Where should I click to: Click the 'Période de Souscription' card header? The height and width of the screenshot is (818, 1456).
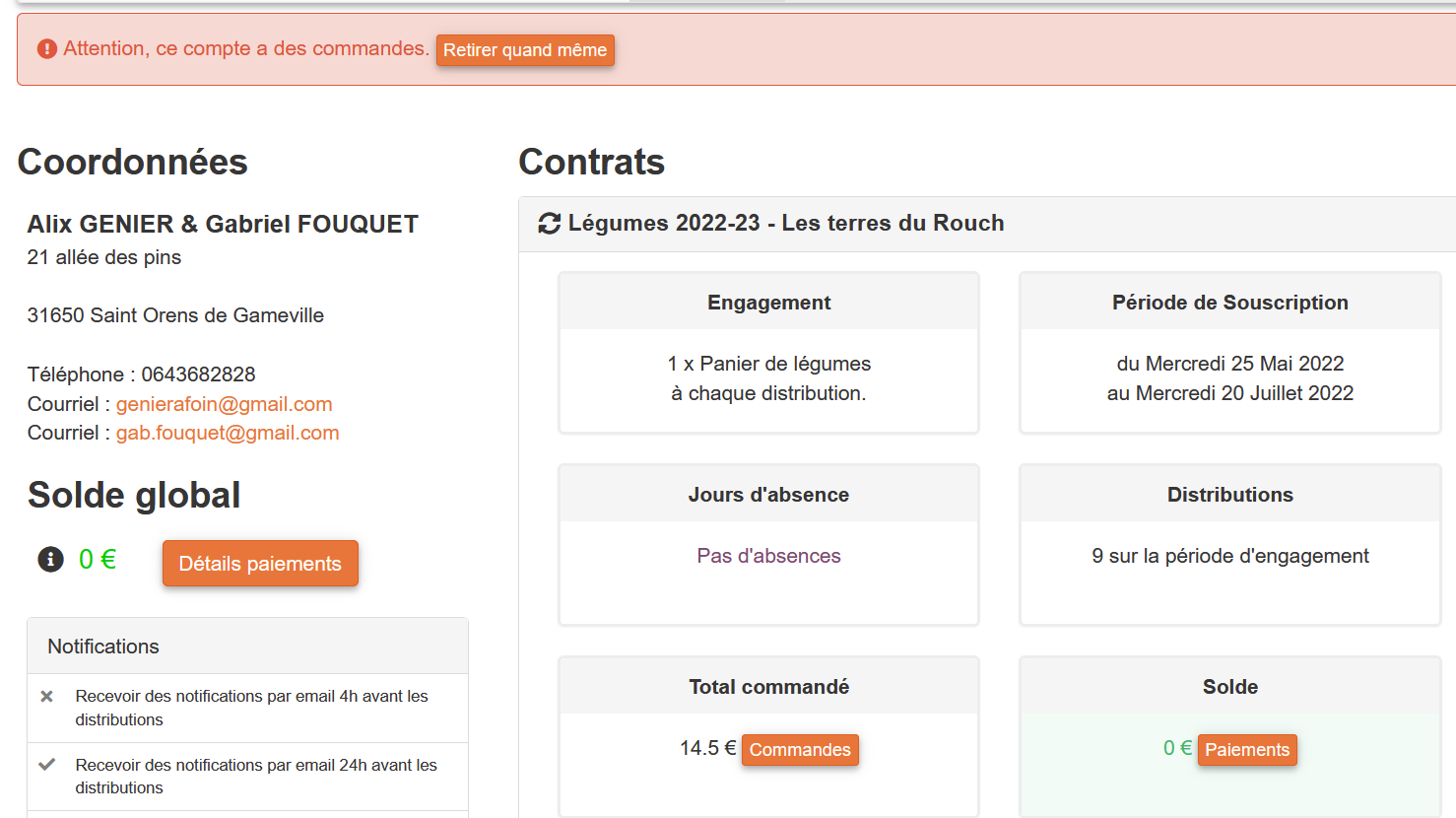coord(1229,303)
